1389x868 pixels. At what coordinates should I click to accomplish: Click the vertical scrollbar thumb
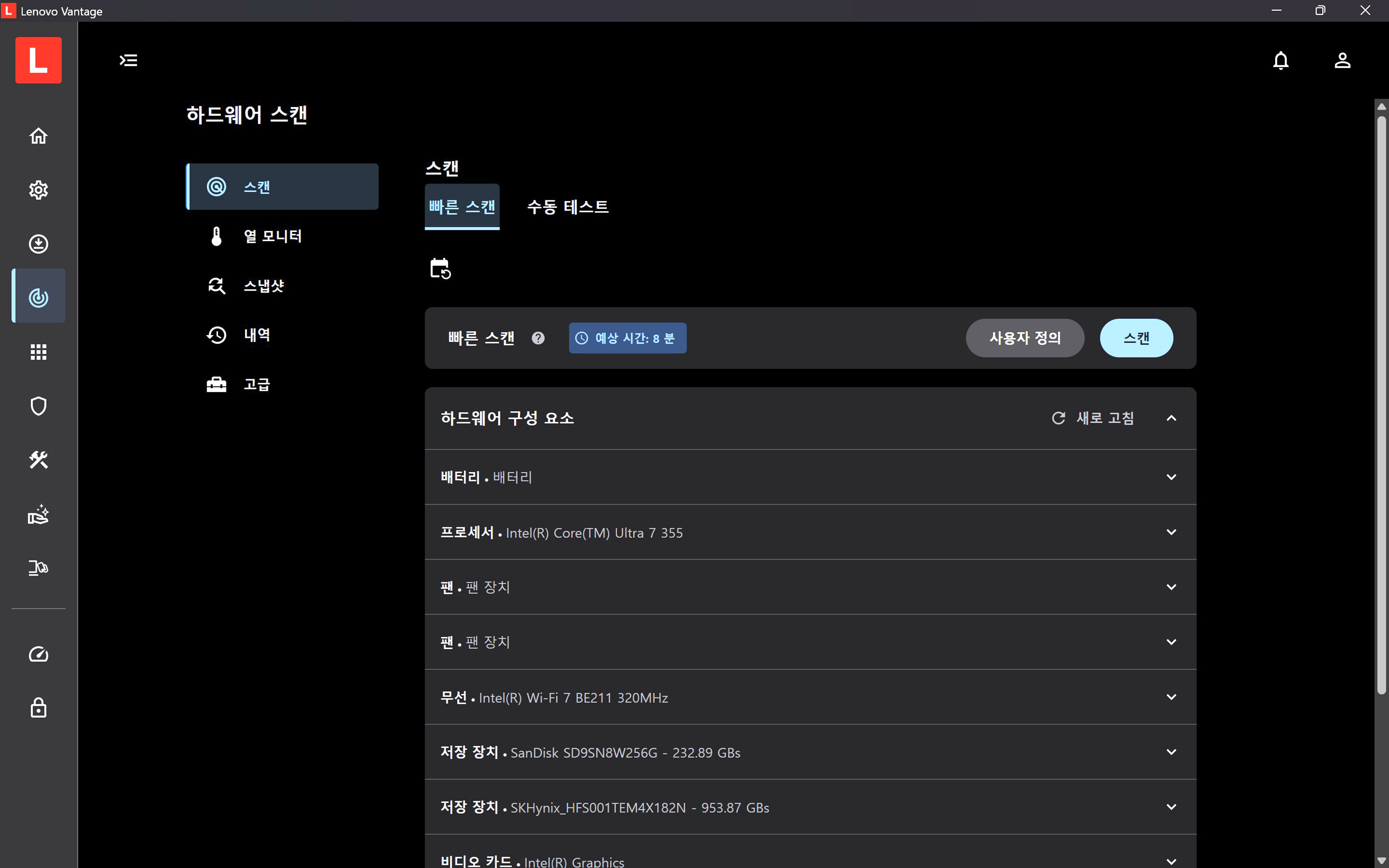pyautogui.click(x=1382, y=406)
